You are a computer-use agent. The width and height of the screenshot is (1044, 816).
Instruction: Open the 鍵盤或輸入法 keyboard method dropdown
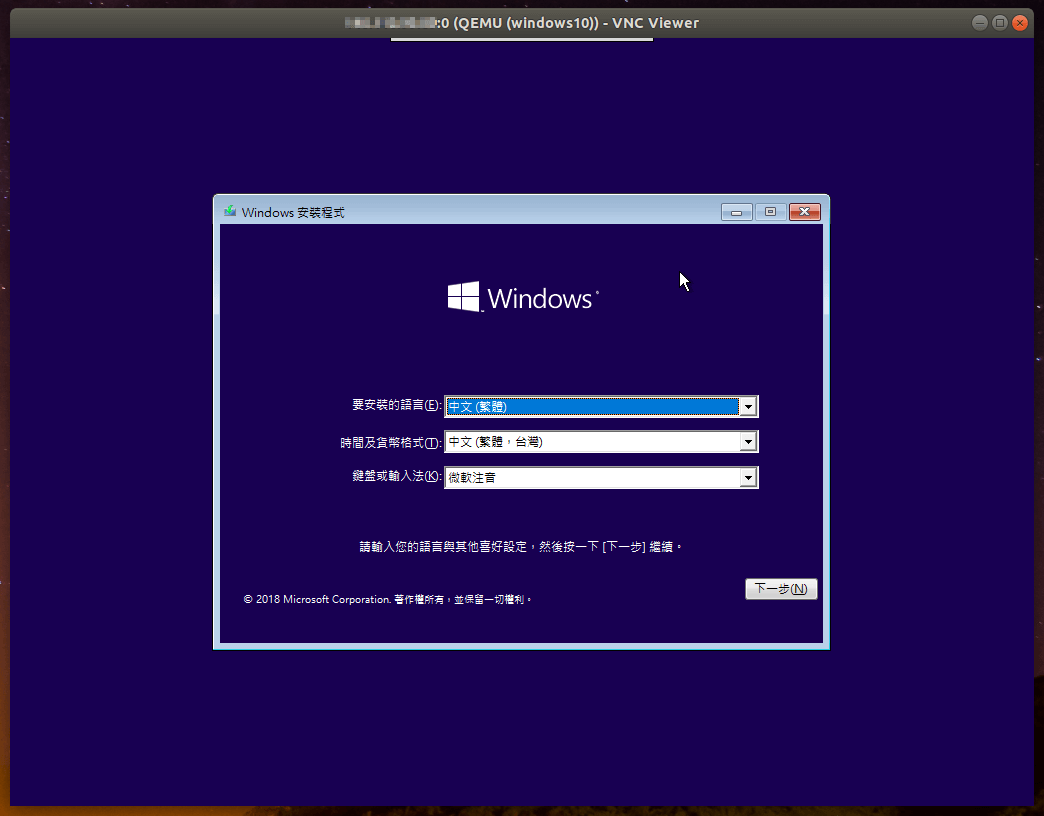click(x=749, y=477)
